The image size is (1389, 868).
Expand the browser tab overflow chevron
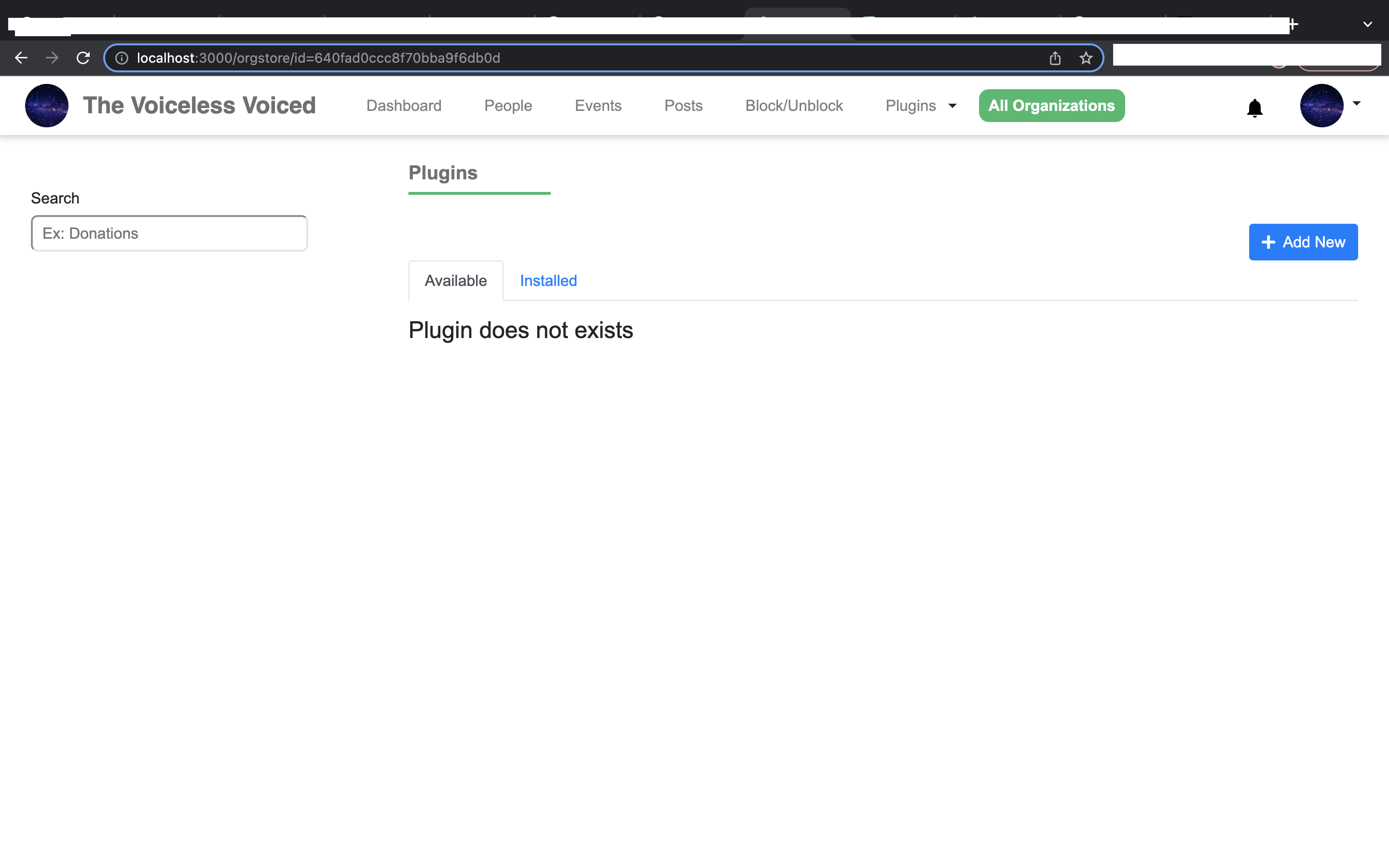tap(1368, 24)
